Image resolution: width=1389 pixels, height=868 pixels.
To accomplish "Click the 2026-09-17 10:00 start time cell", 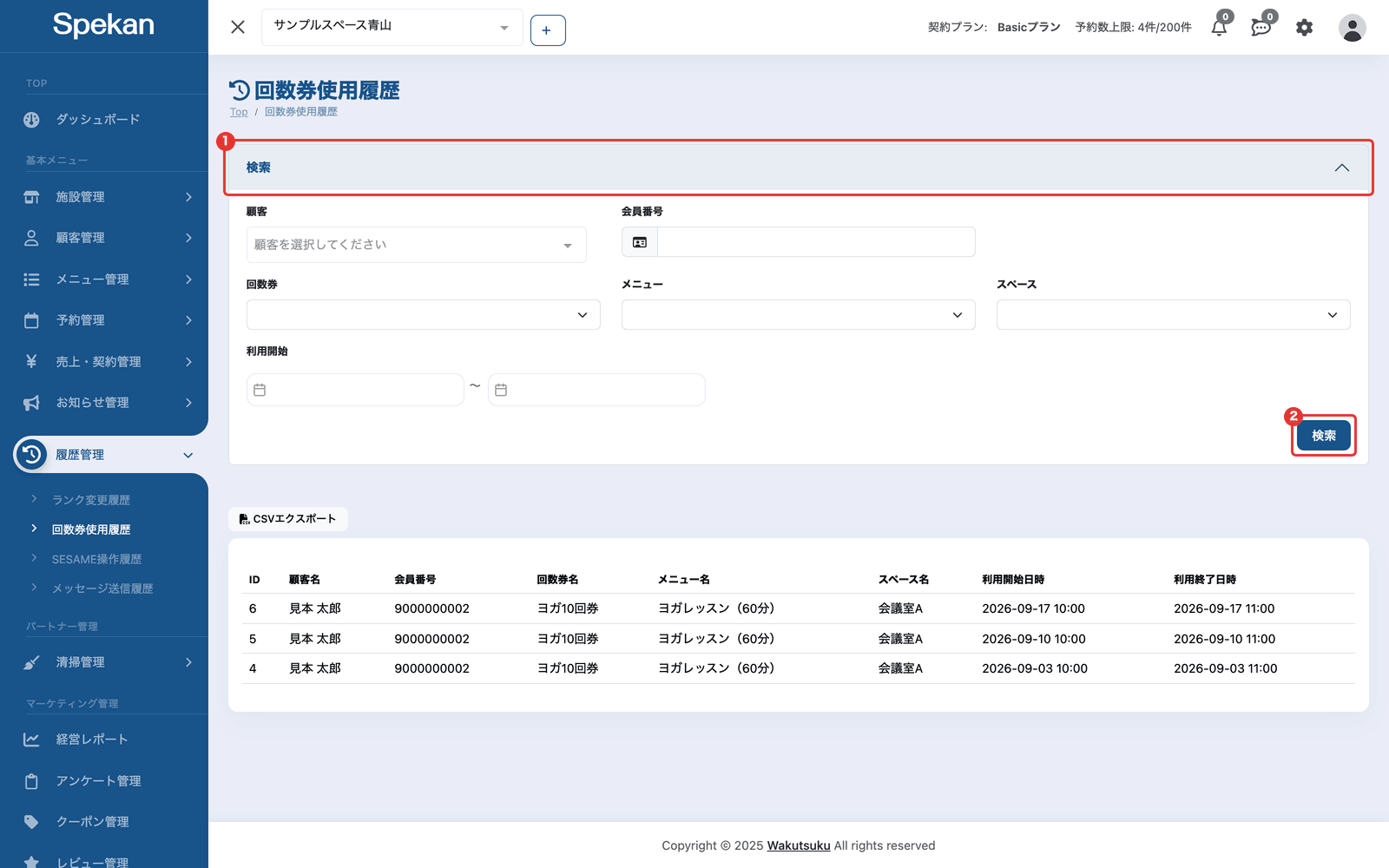I will (1033, 608).
